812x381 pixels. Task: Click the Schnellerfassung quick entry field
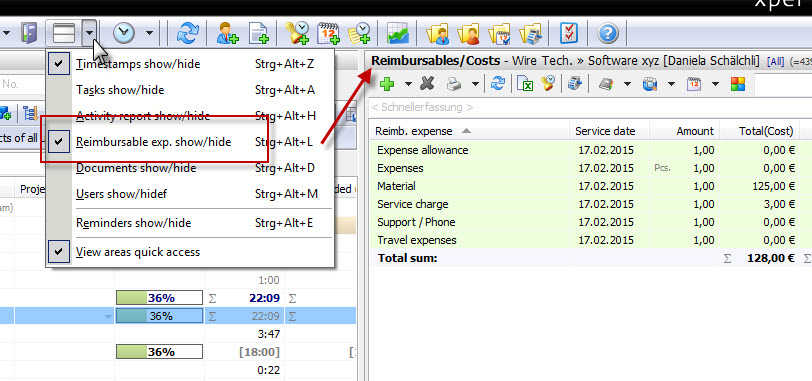point(590,108)
